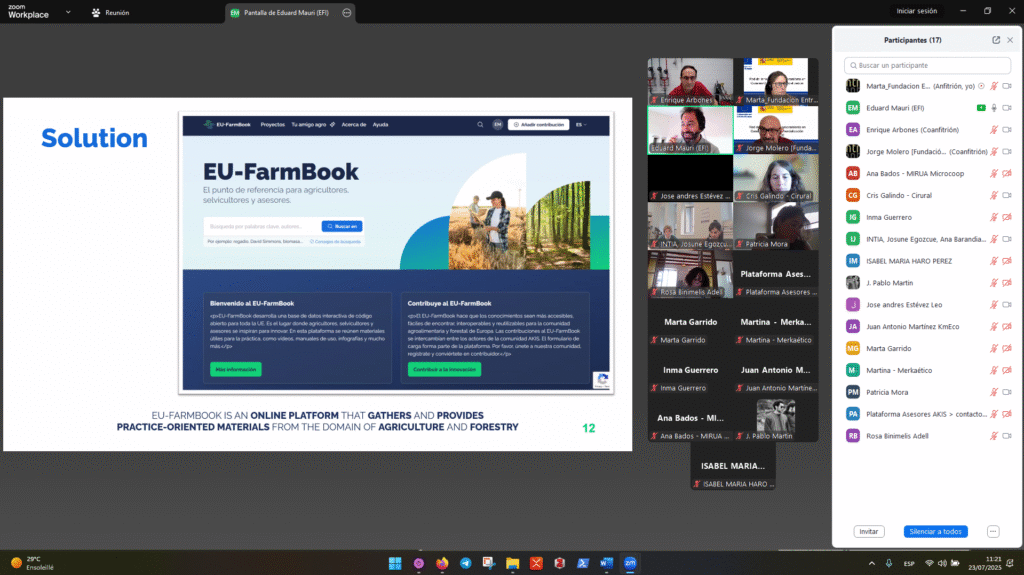The width and height of the screenshot is (1024, 575).
Task: Click camera icon for J. Pablo Martin row
Action: (x=1007, y=283)
